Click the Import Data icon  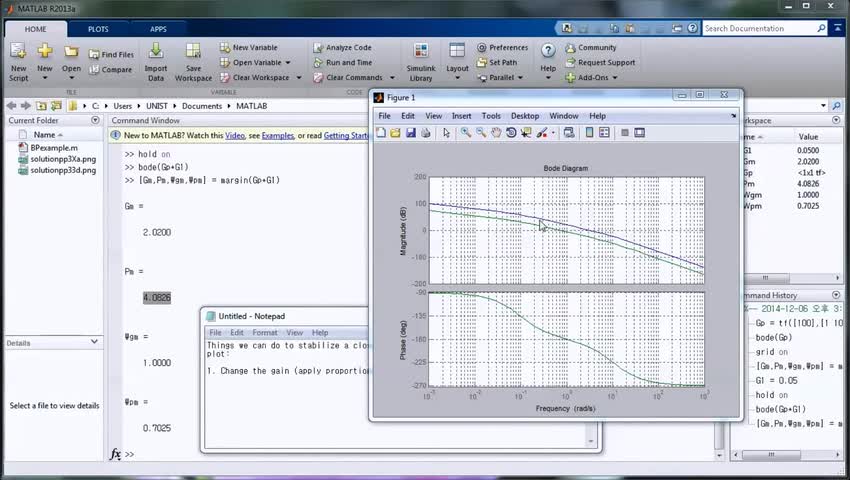pos(156,50)
